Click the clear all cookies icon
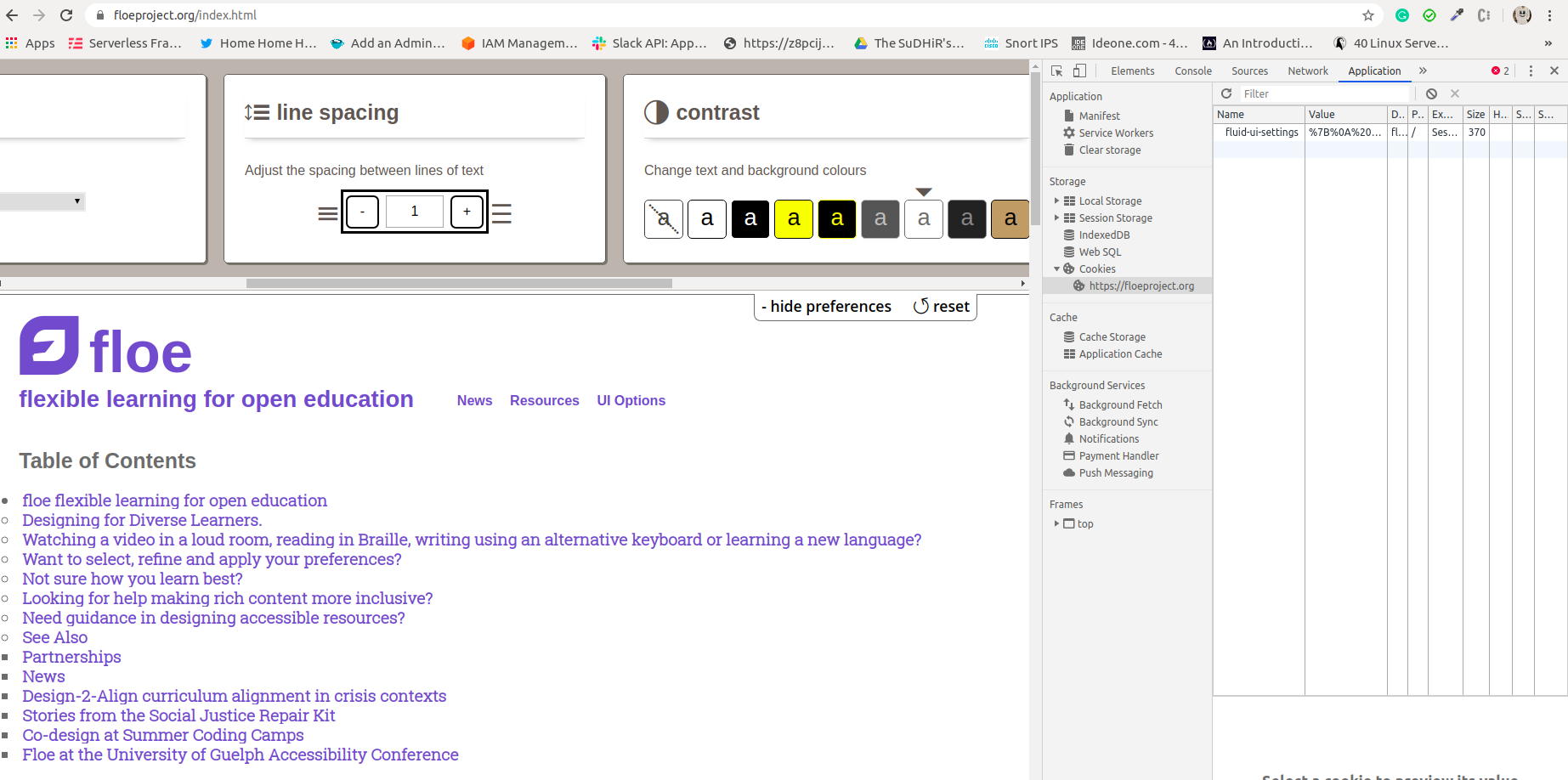Image resolution: width=1568 pixels, height=780 pixels. click(x=1431, y=93)
